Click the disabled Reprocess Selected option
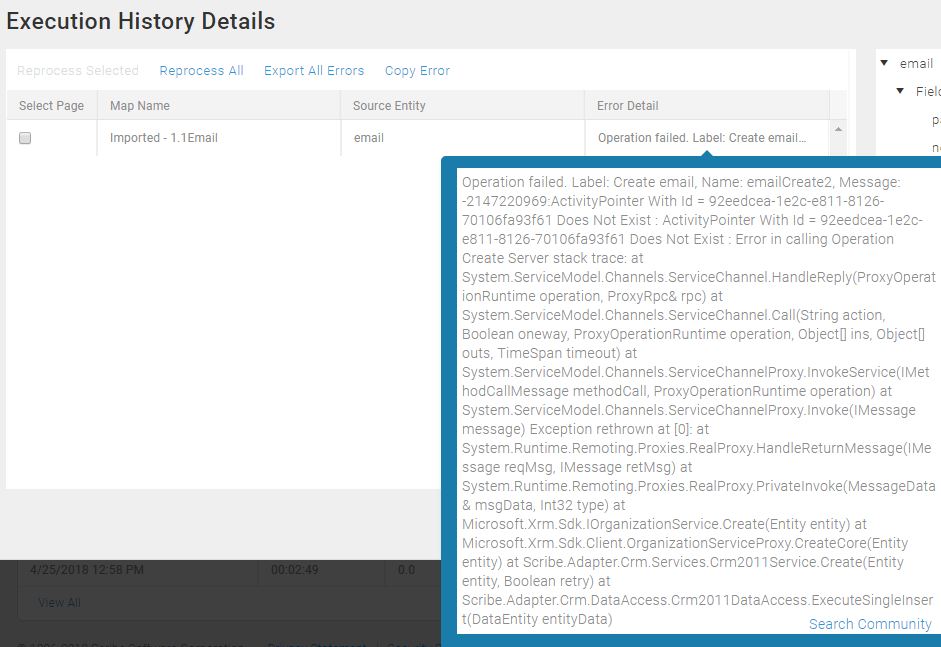941x647 pixels. [x=78, y=71]
